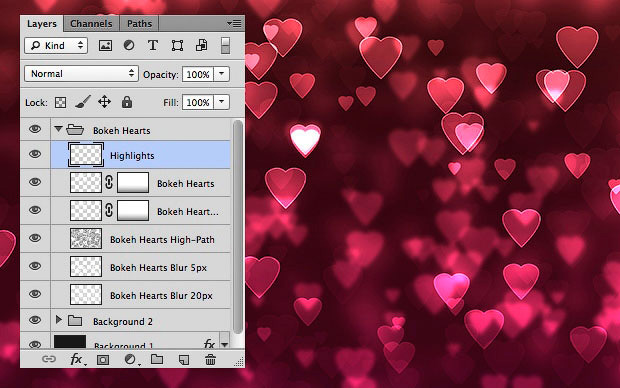Click the Background 2 group folder icon
Viewport: 620px width, 388px height.
tap(75, 320)
